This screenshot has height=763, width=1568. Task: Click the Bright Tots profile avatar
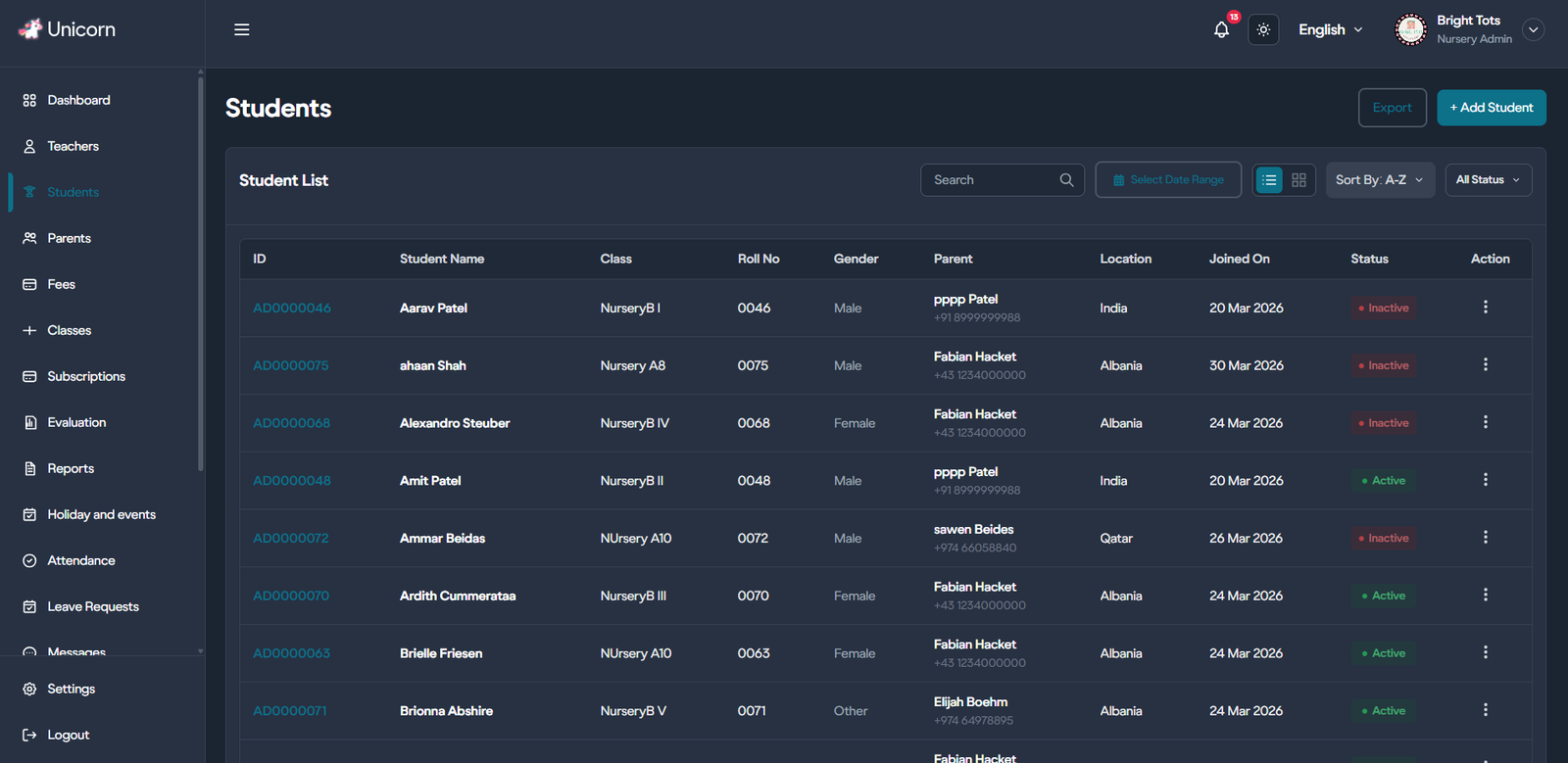point(1410,29)
